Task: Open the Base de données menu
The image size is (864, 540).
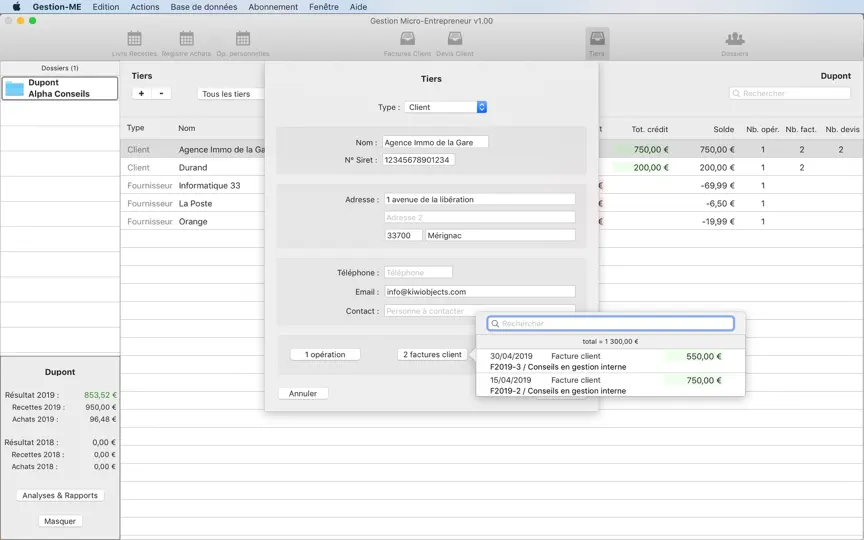Action: click(x=204, y=7)
